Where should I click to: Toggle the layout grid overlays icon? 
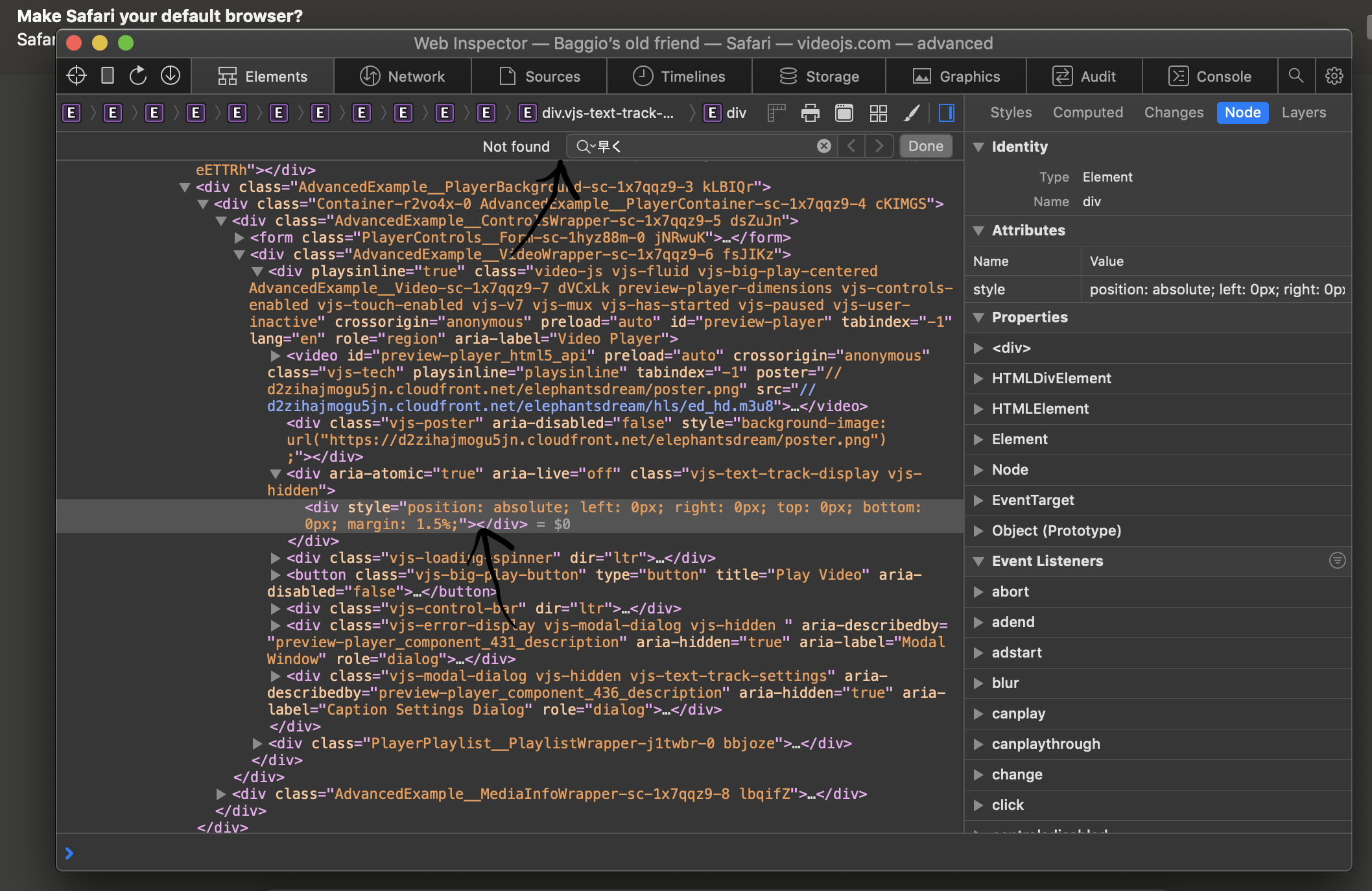[x=878, y=113]
